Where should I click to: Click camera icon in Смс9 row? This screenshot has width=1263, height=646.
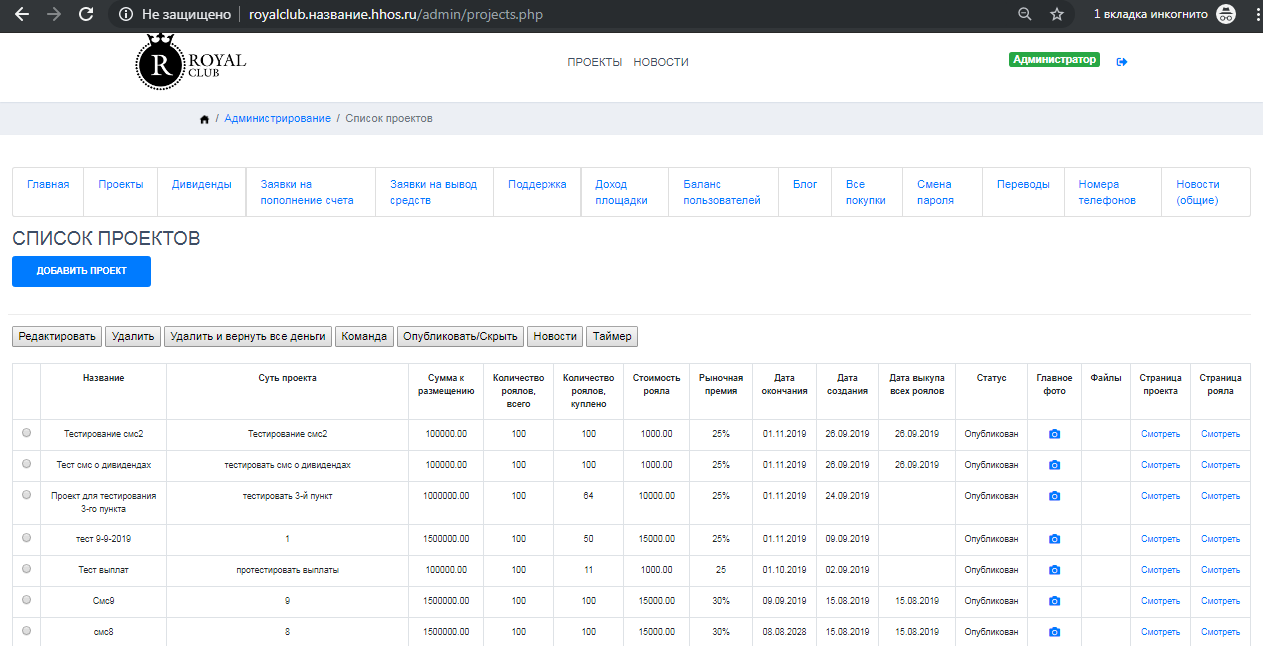pos(1054,601)
